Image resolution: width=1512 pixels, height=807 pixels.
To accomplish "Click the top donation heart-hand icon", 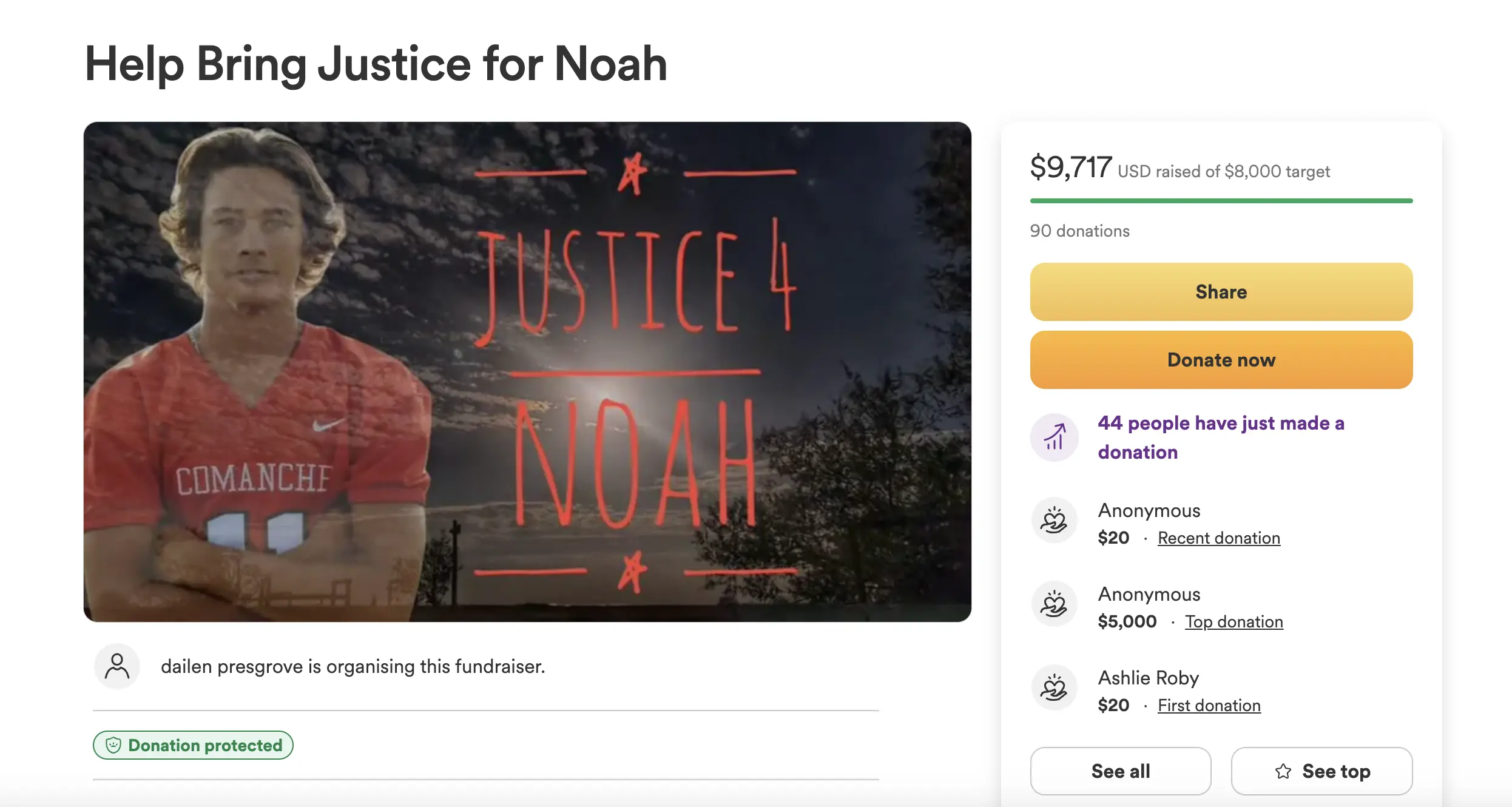I will click(1055, 604).
